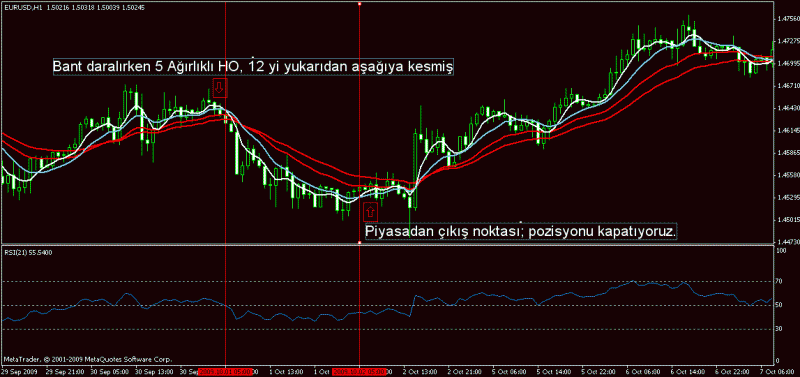Select the vertical line at 2009.10.02 05:00
The width and height of the screenshot is (800, 377).
coord(360,122)
